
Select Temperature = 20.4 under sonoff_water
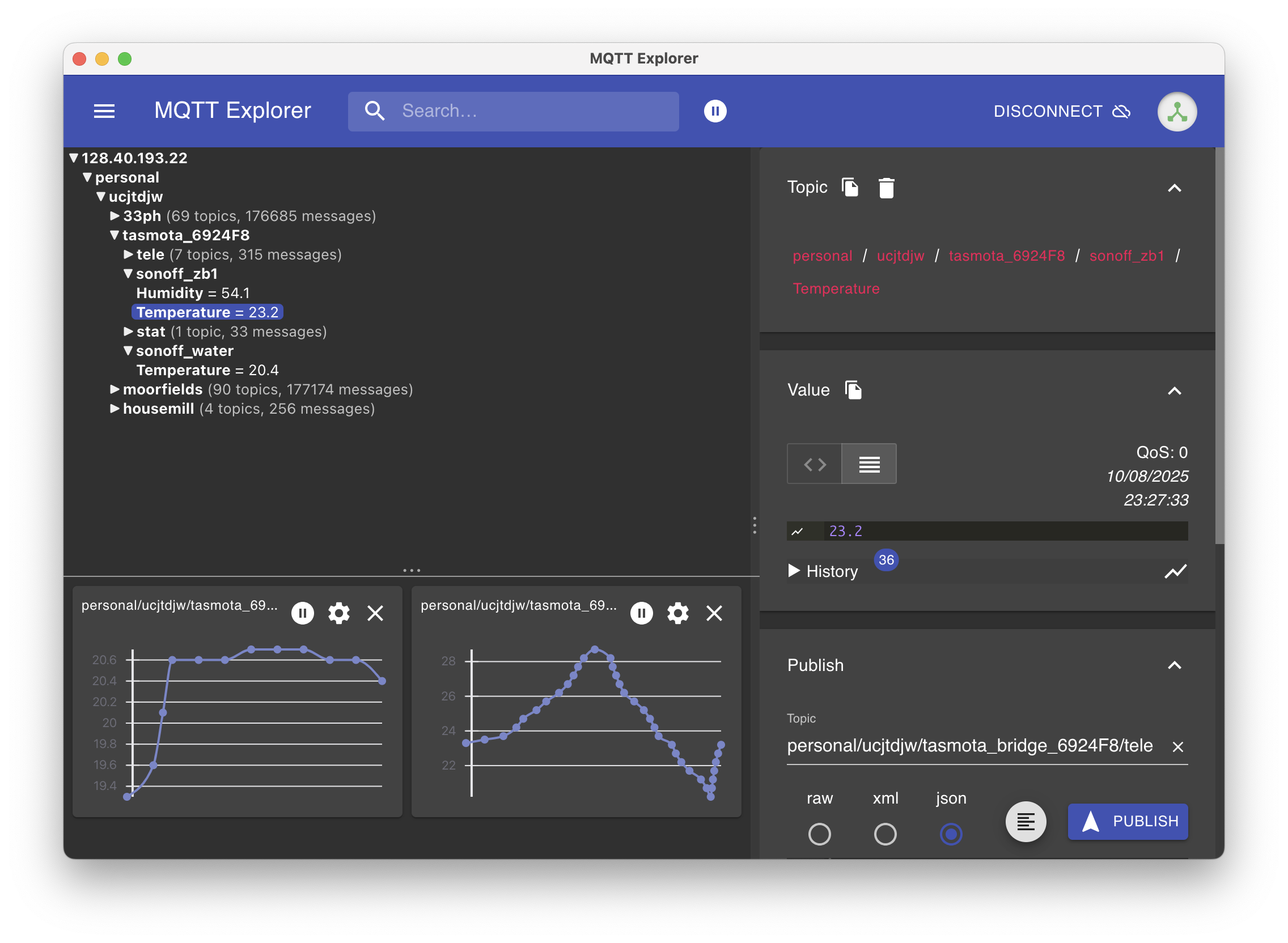(x=207, y=371)
